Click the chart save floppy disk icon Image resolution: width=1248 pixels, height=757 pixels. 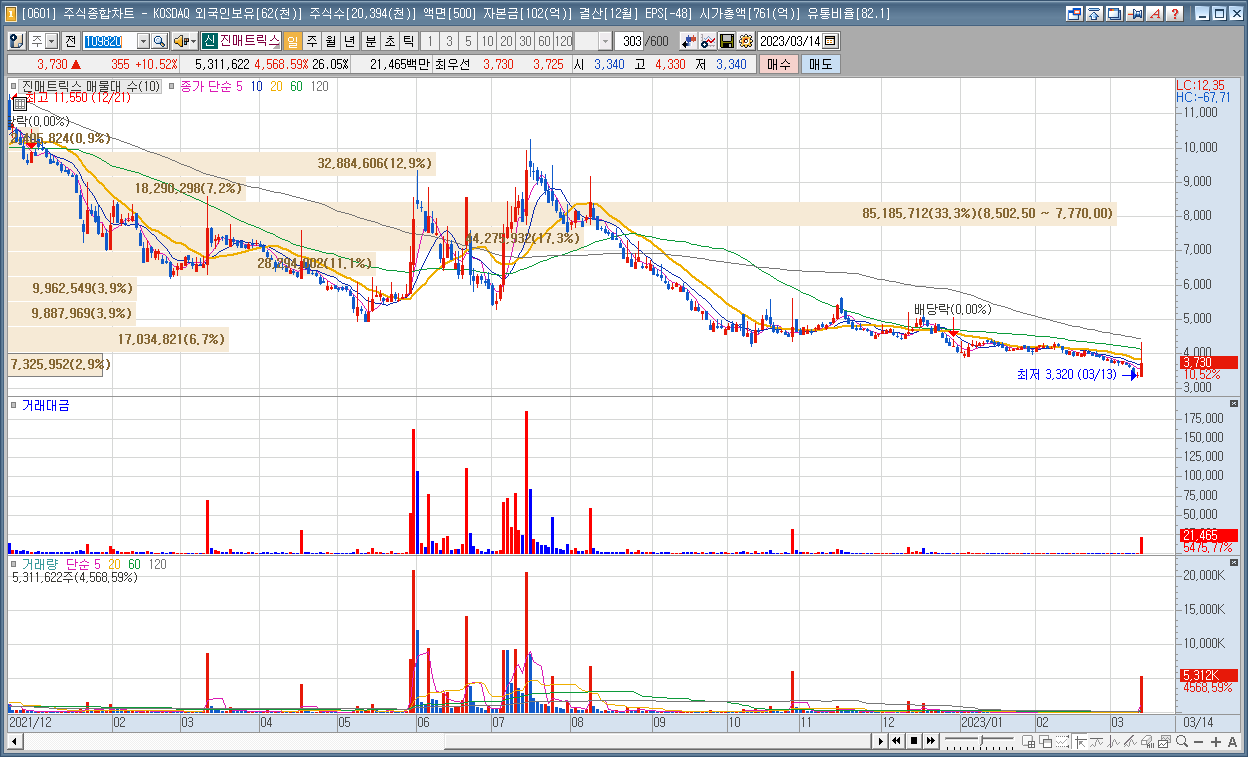pos(727,41)
